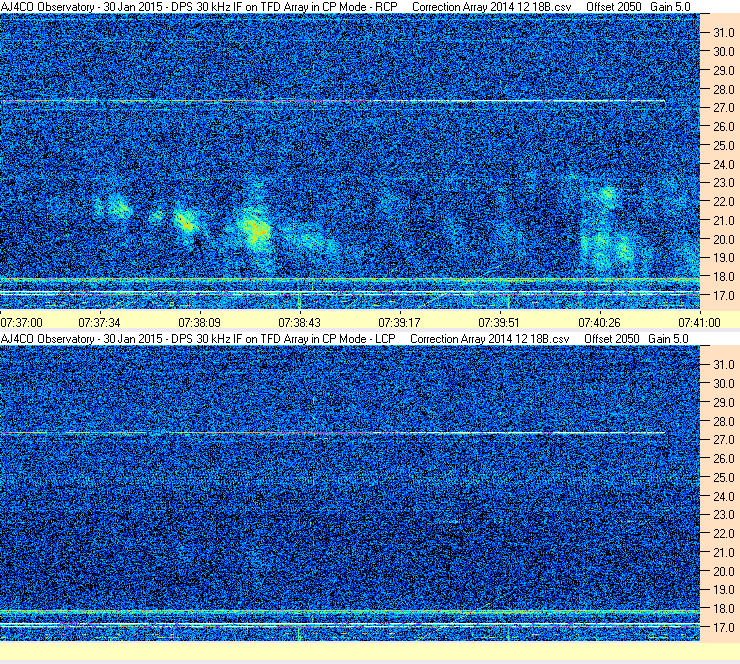Click the 26.0 frequency label in LCP panel

click(x=723, y=458)
